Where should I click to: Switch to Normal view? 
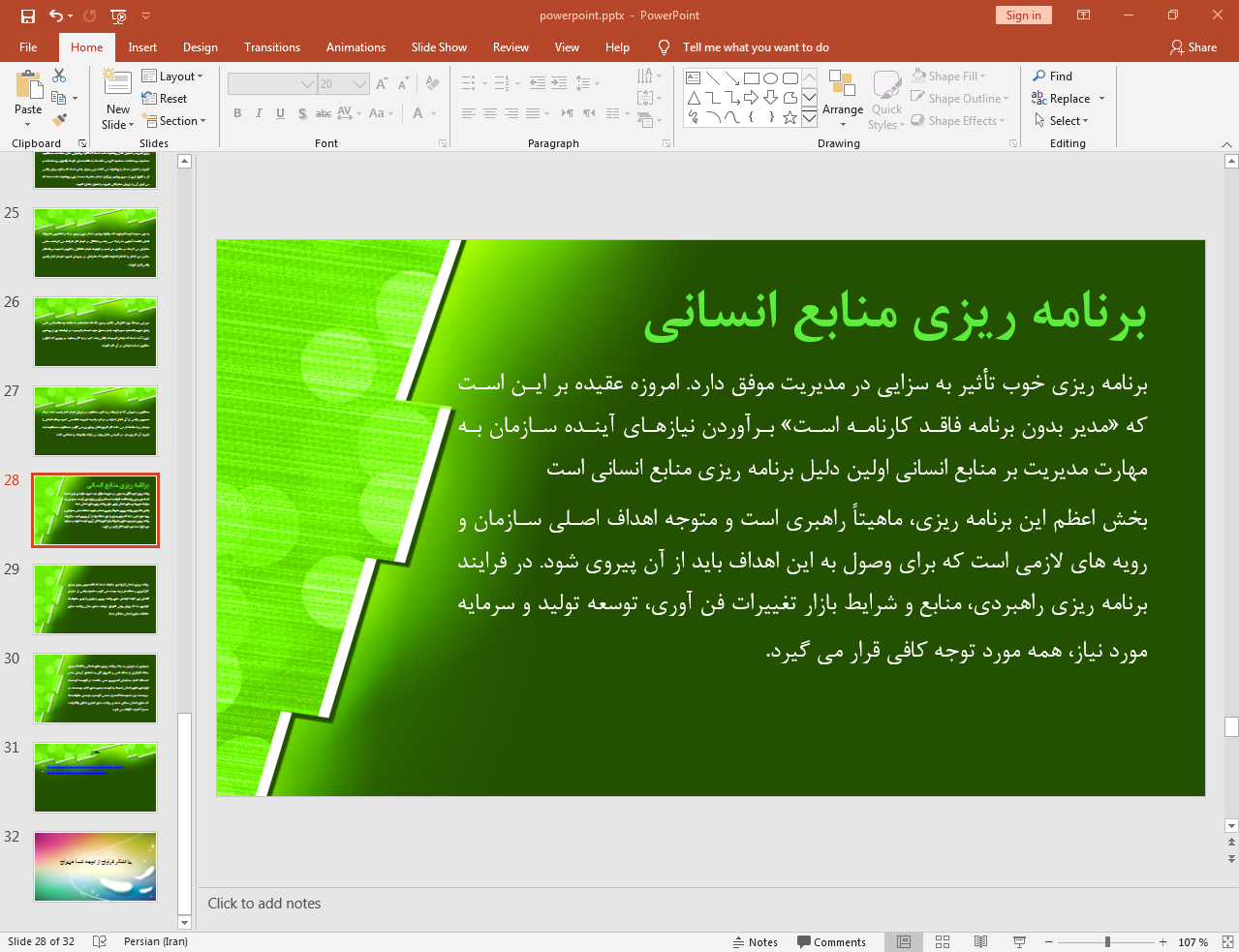[904, 941]
